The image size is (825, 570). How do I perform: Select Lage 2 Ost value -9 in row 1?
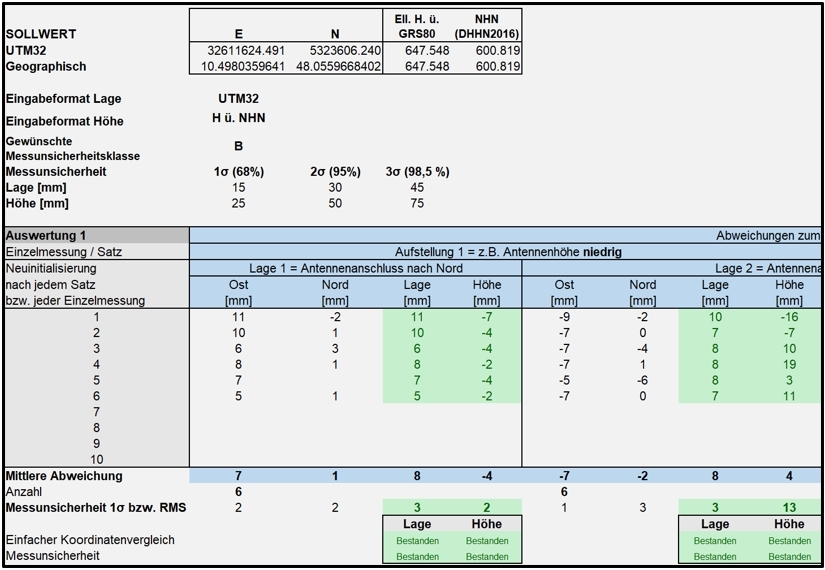[564, 317]
